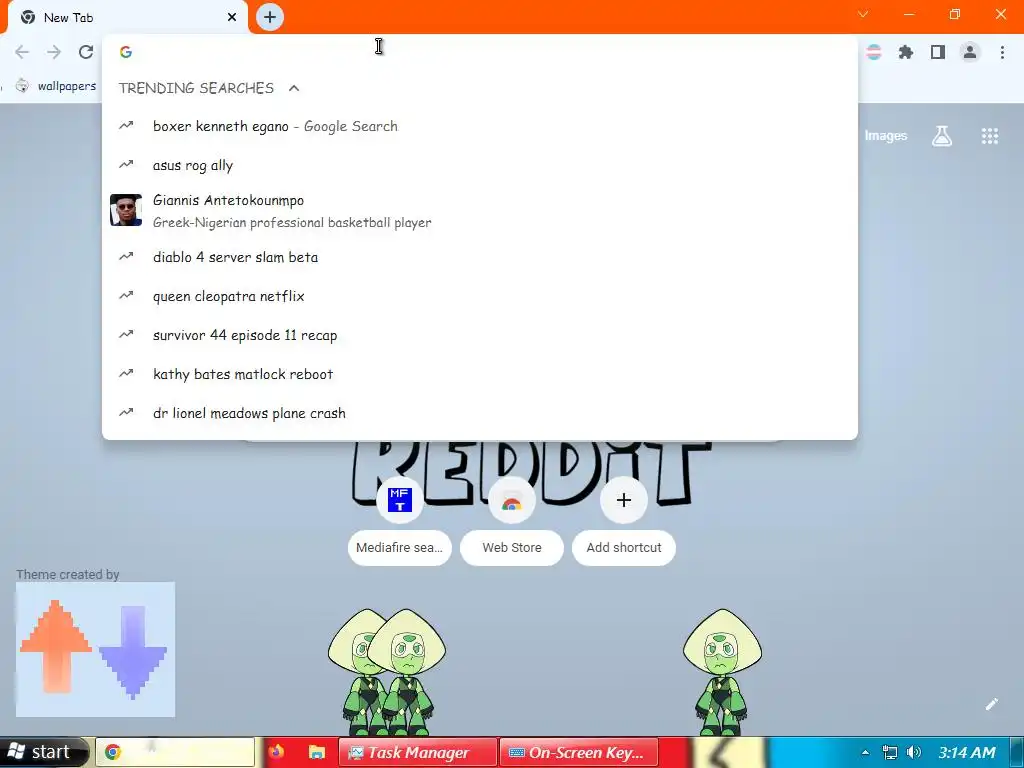This screenshot has height=768, width=1024.
Task: Close the New Tab tab
Action: coord(232,18)
